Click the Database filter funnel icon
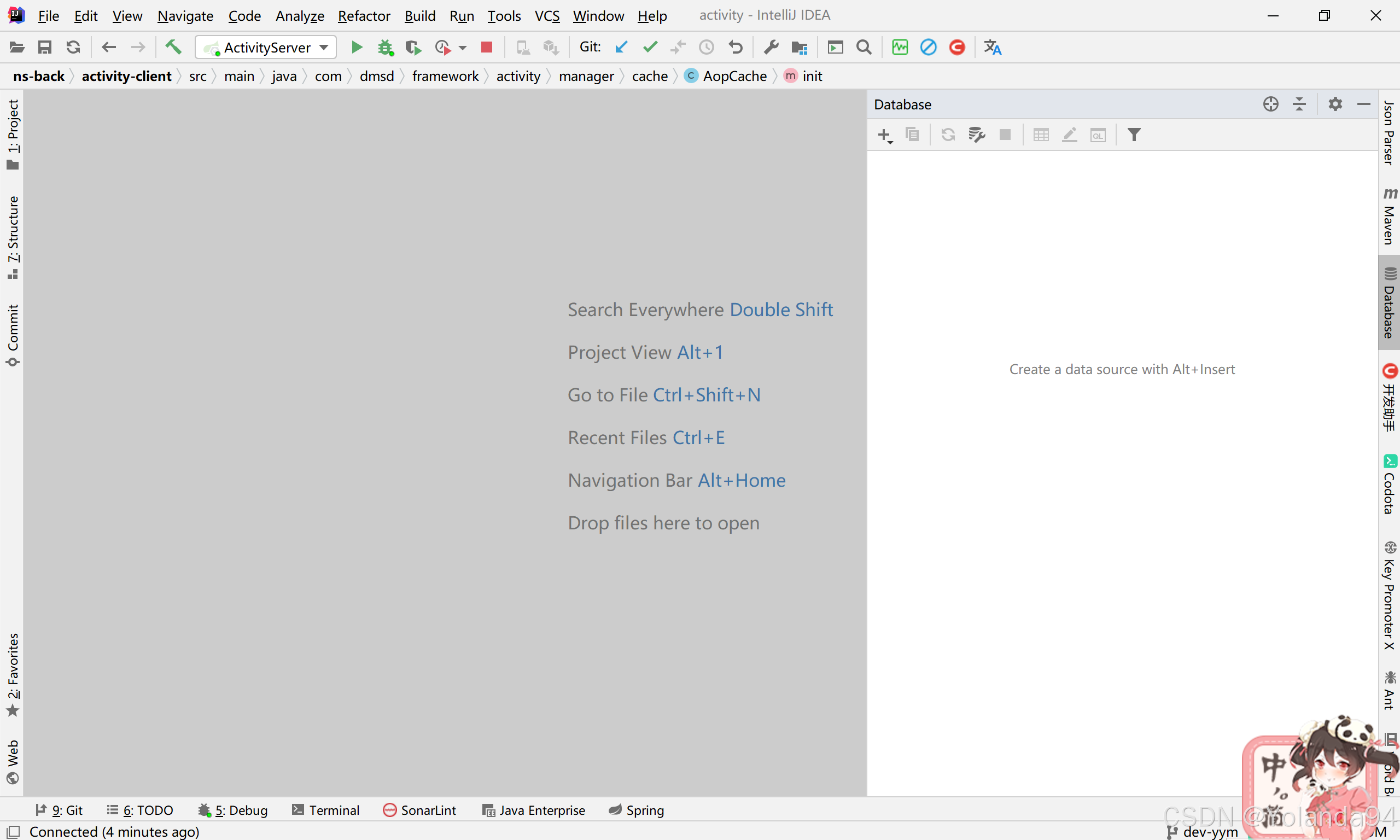Viewport: 1400px width, 840px height. pos(1134,135)
